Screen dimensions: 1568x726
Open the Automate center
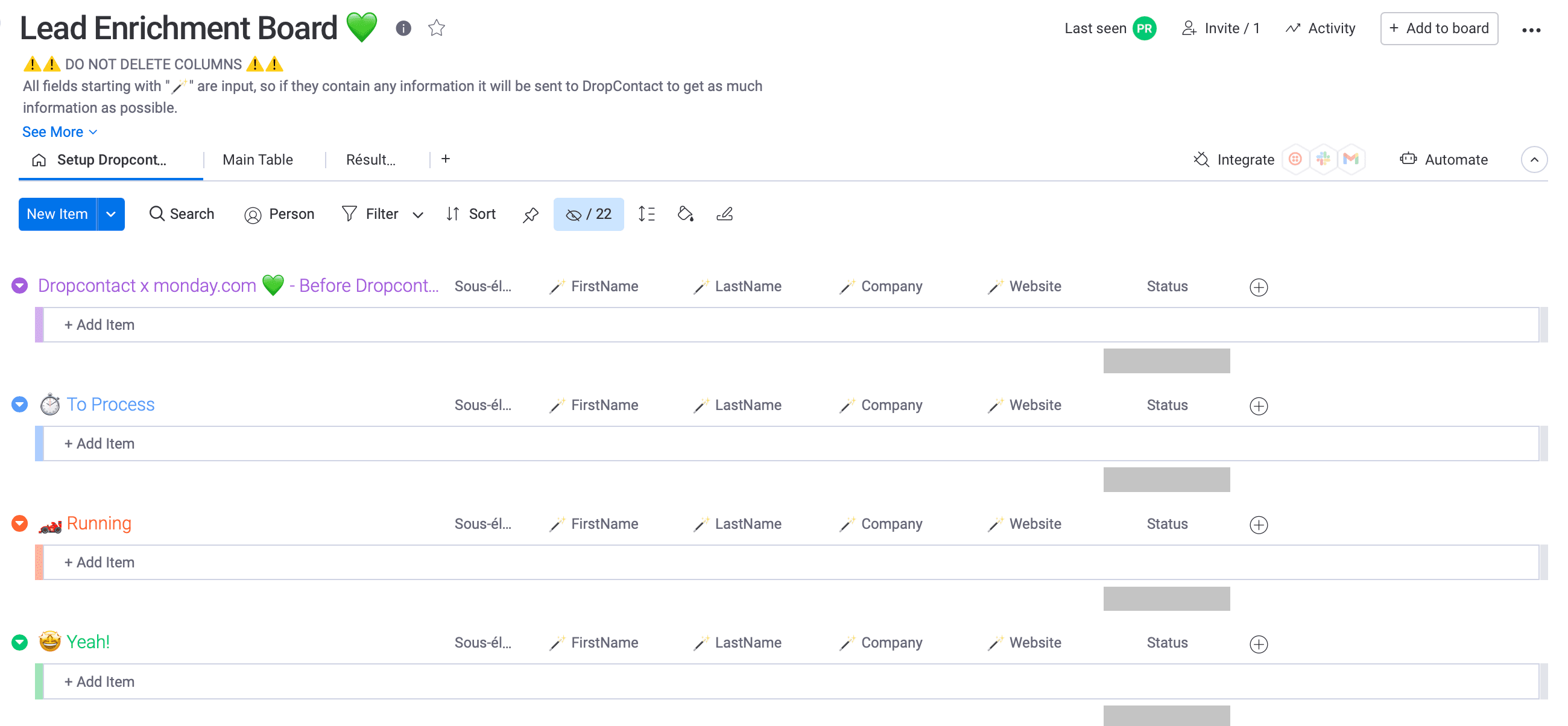(1444, 160)
